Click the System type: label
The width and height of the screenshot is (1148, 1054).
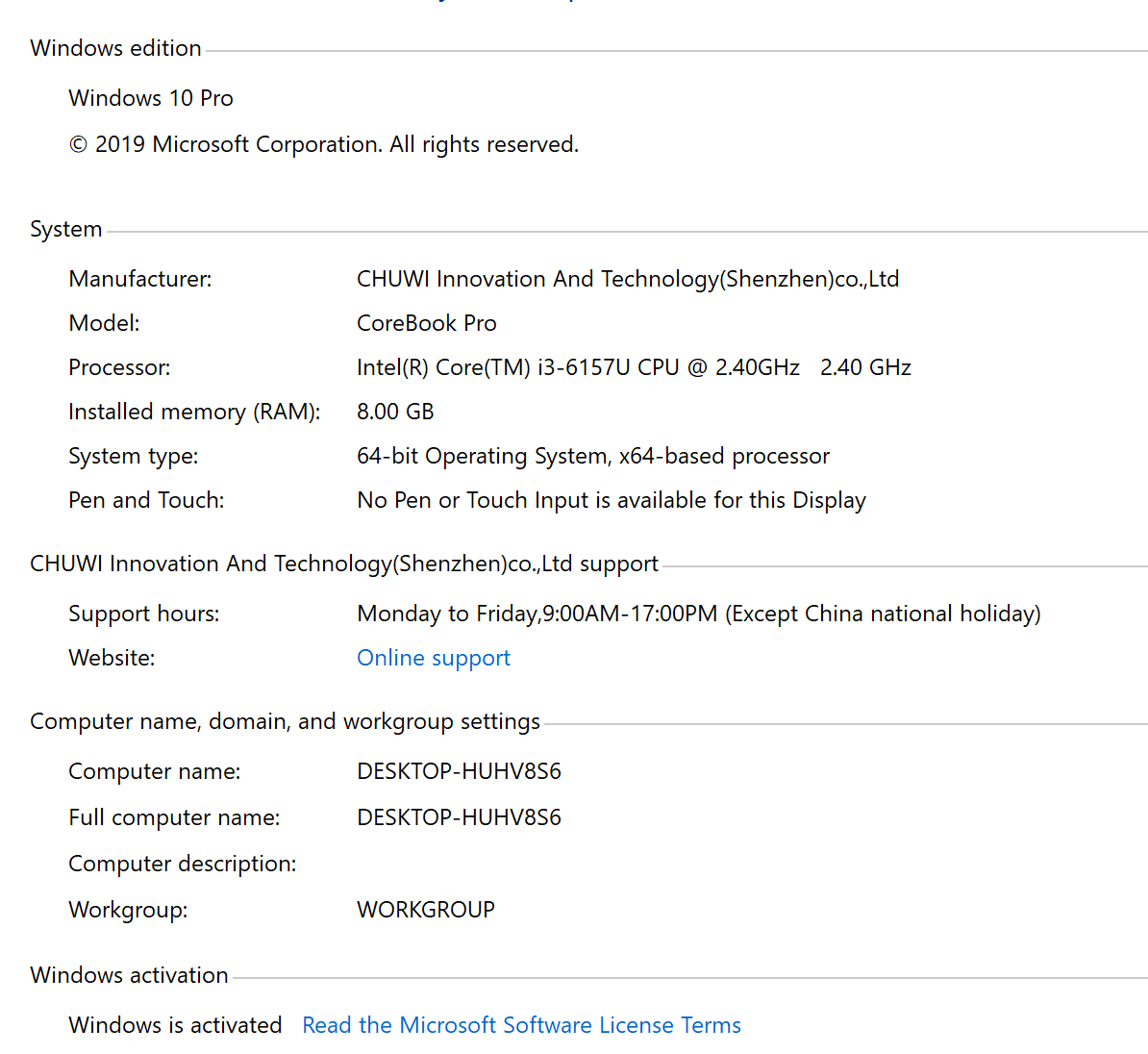134,456
